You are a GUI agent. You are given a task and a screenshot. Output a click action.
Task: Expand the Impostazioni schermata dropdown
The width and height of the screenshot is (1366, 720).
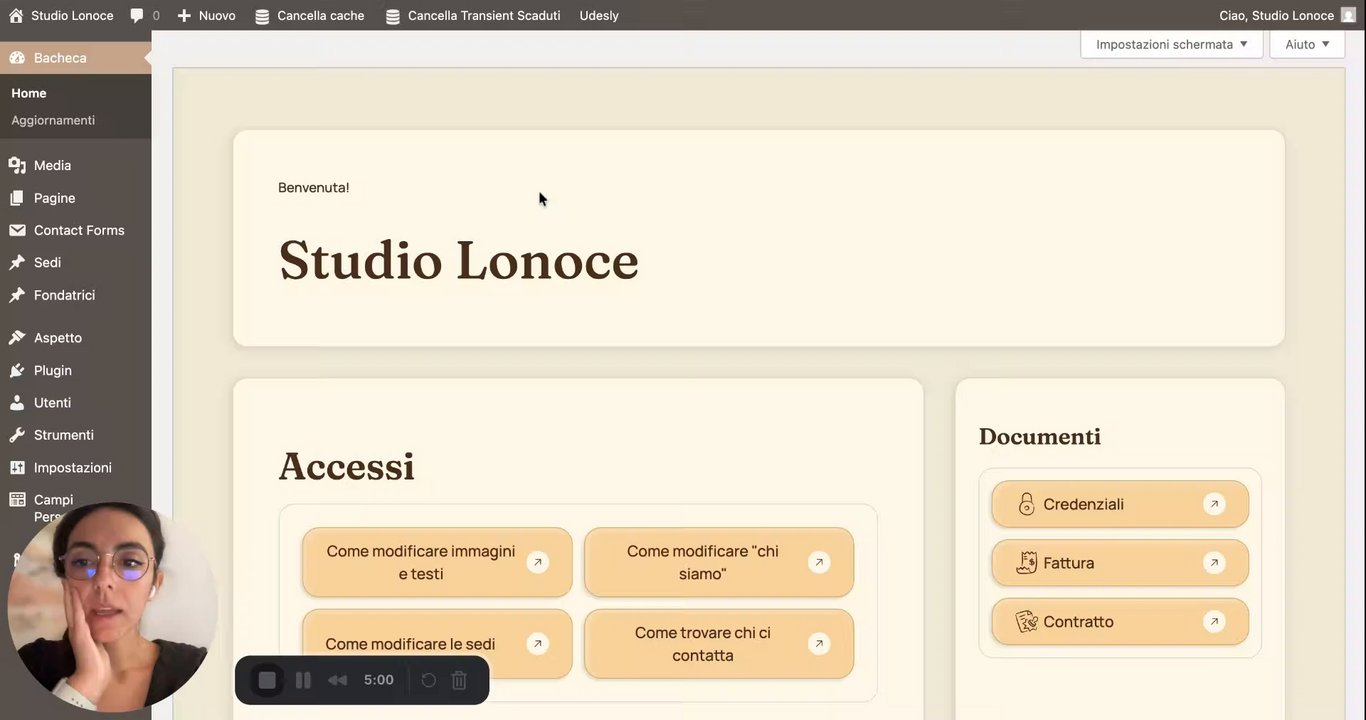(1172, 44)
